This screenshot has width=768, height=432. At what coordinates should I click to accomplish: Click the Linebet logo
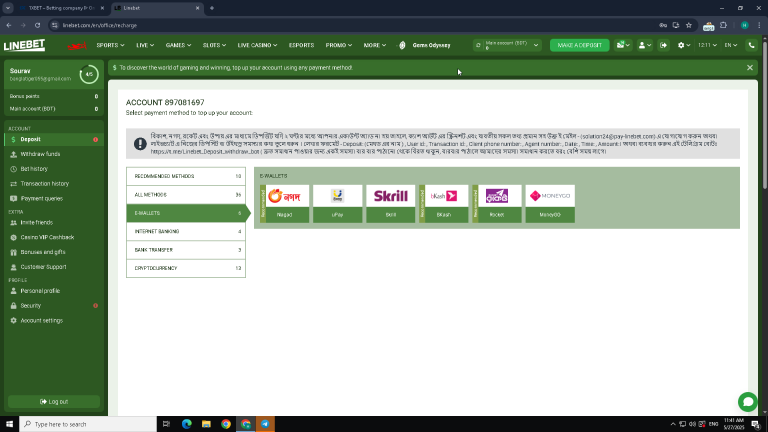pyautogui.click(x=24, y=45)
